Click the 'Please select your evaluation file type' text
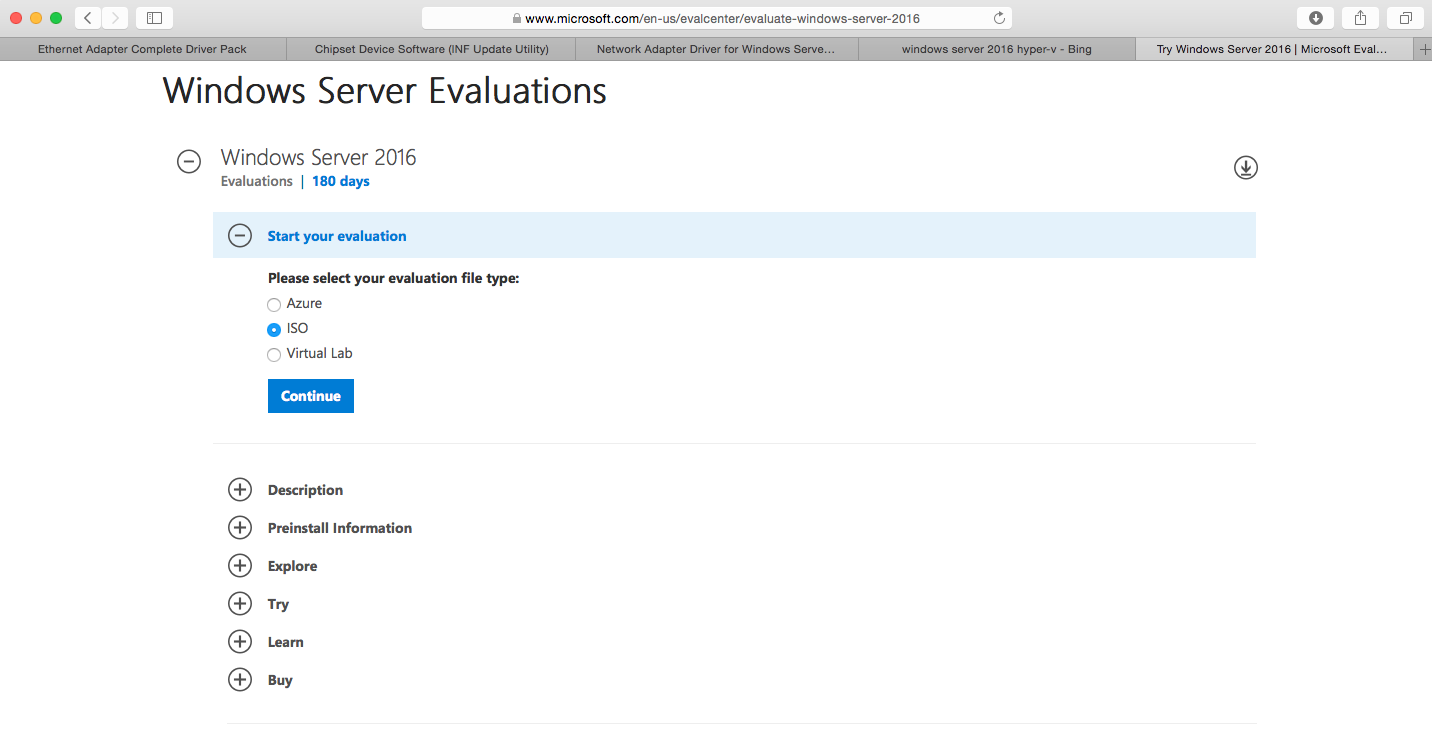Viewport: 1432px width, 734px height. 394,278
